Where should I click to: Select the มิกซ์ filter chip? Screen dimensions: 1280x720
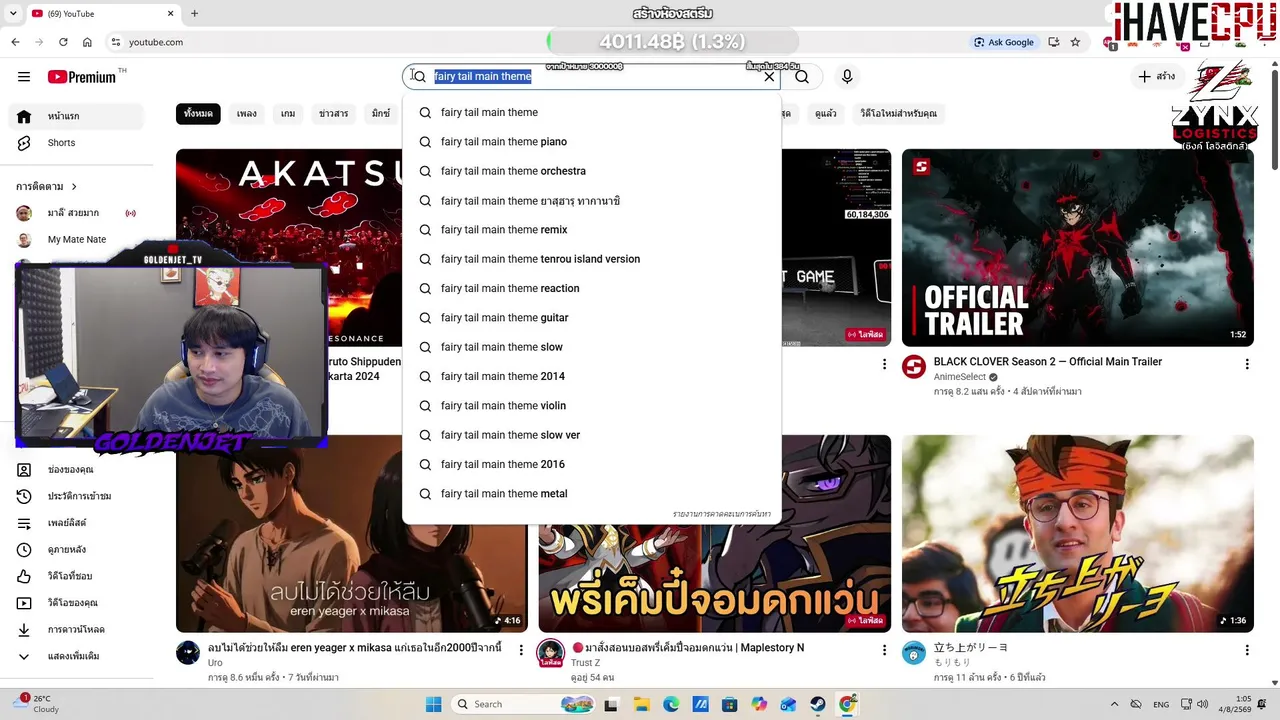[x=381, y=114]
